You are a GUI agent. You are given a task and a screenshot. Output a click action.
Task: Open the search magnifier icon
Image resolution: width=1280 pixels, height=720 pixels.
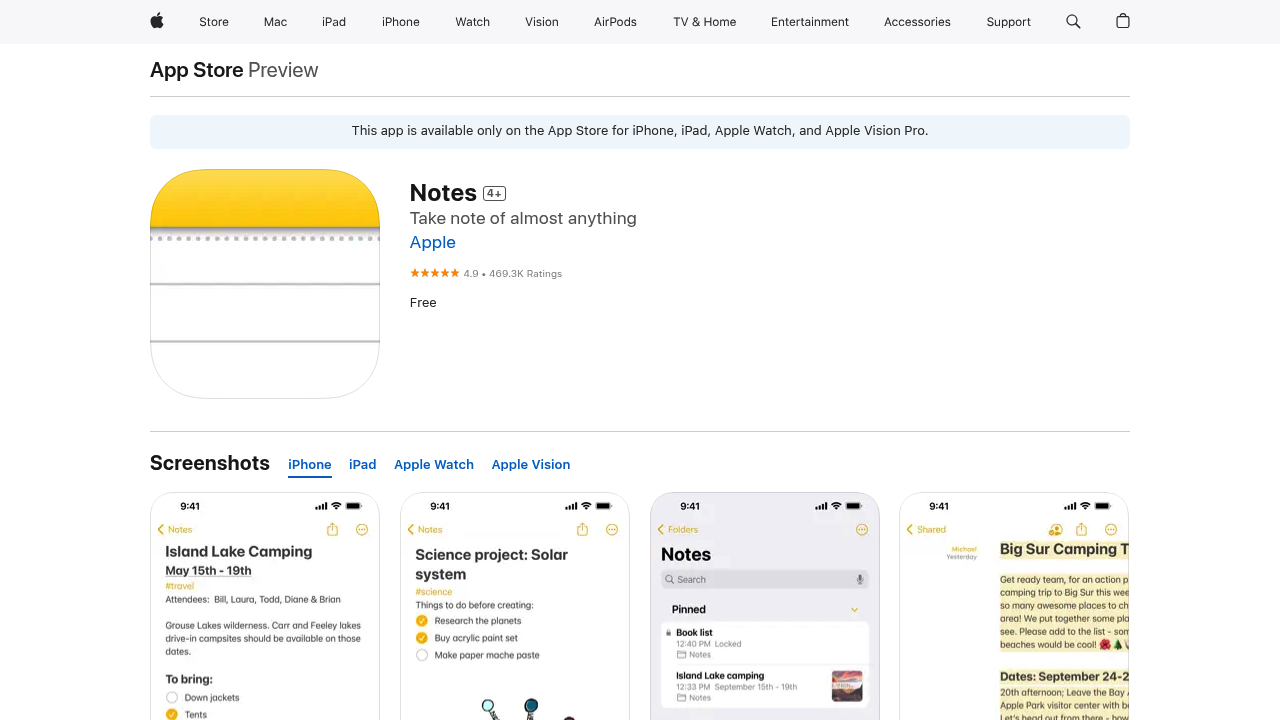(1073, 21)
